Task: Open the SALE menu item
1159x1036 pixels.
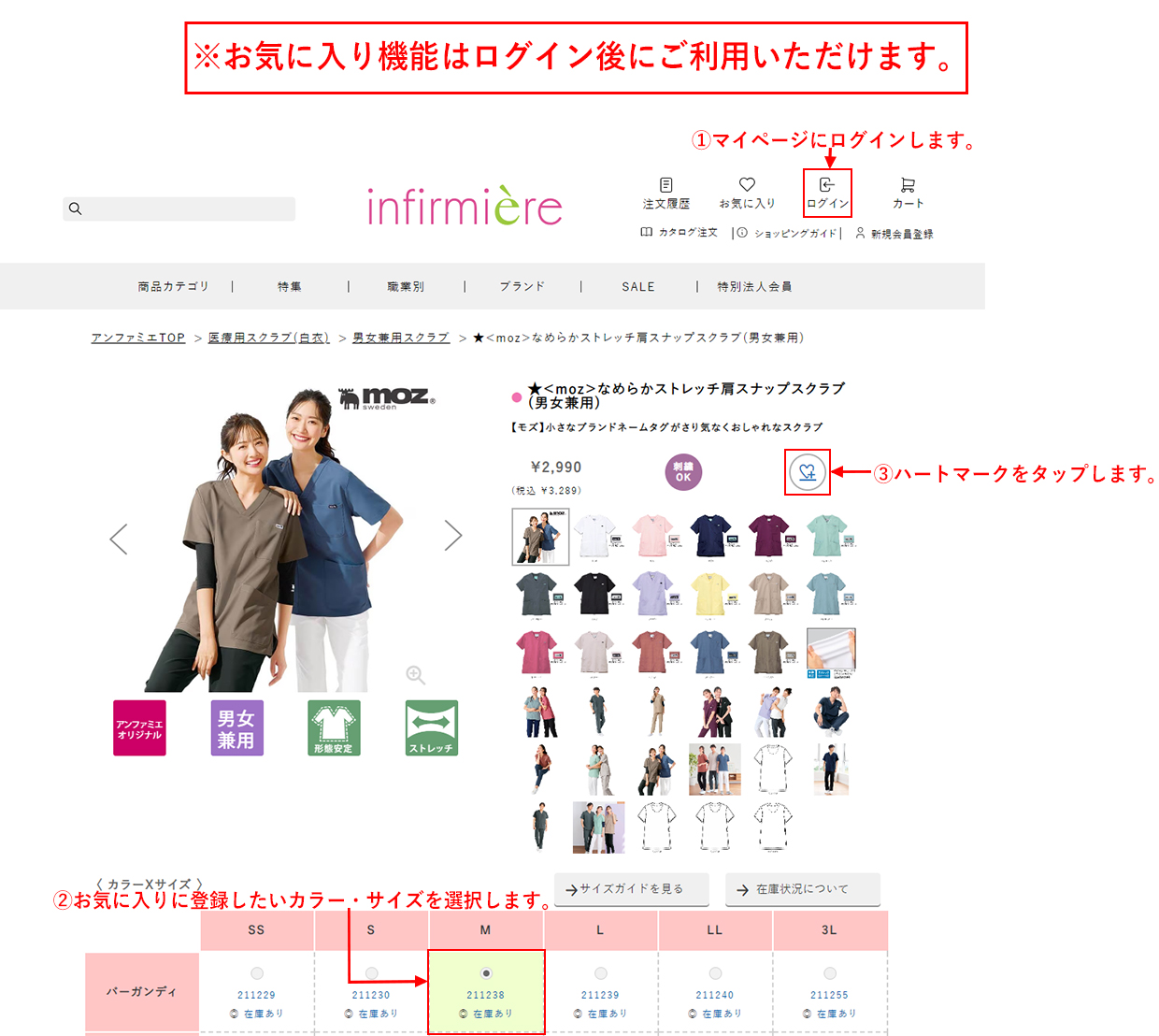Action: click(x=637, y=286)
